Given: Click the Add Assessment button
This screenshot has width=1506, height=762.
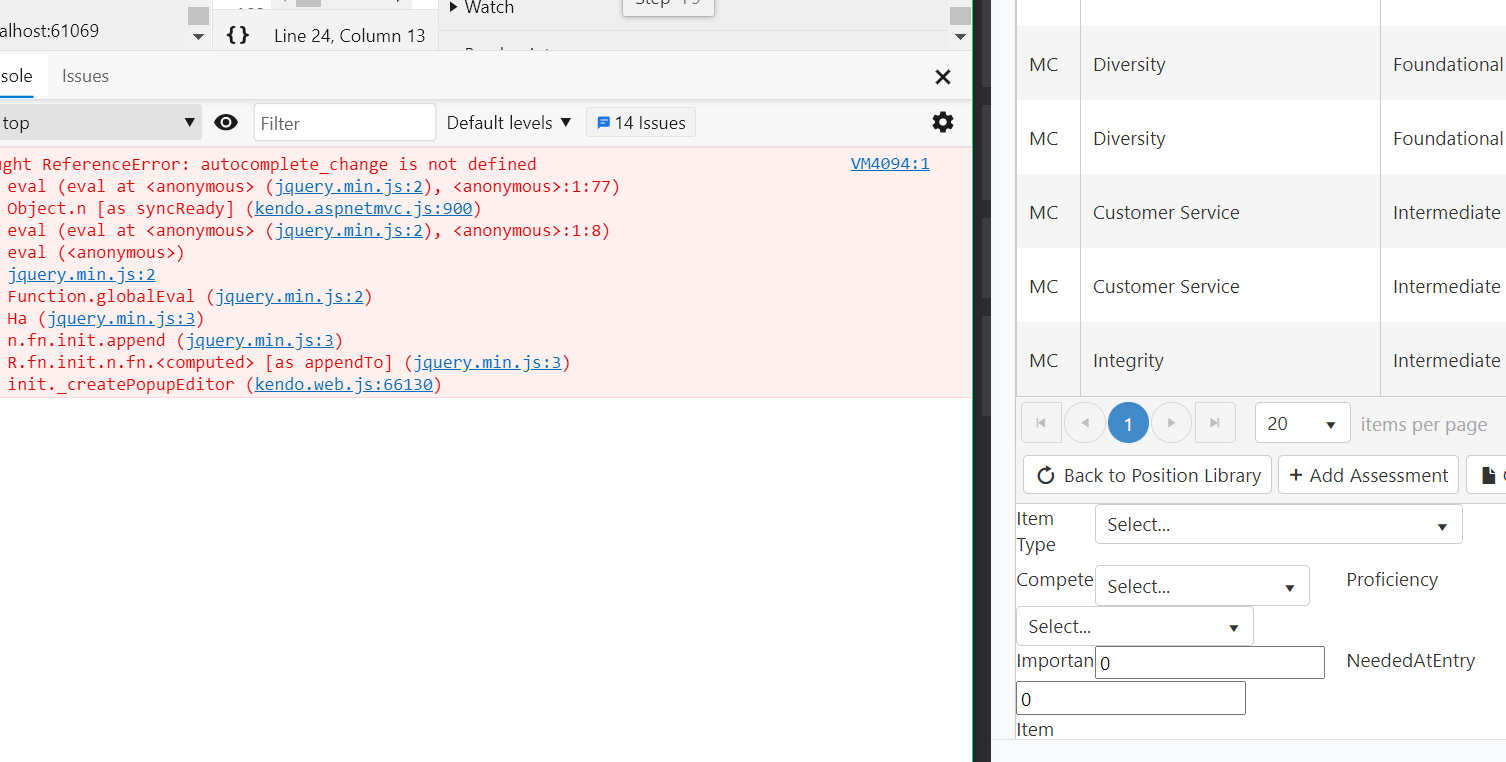Looking at the screenshot, I should 1368,475.
